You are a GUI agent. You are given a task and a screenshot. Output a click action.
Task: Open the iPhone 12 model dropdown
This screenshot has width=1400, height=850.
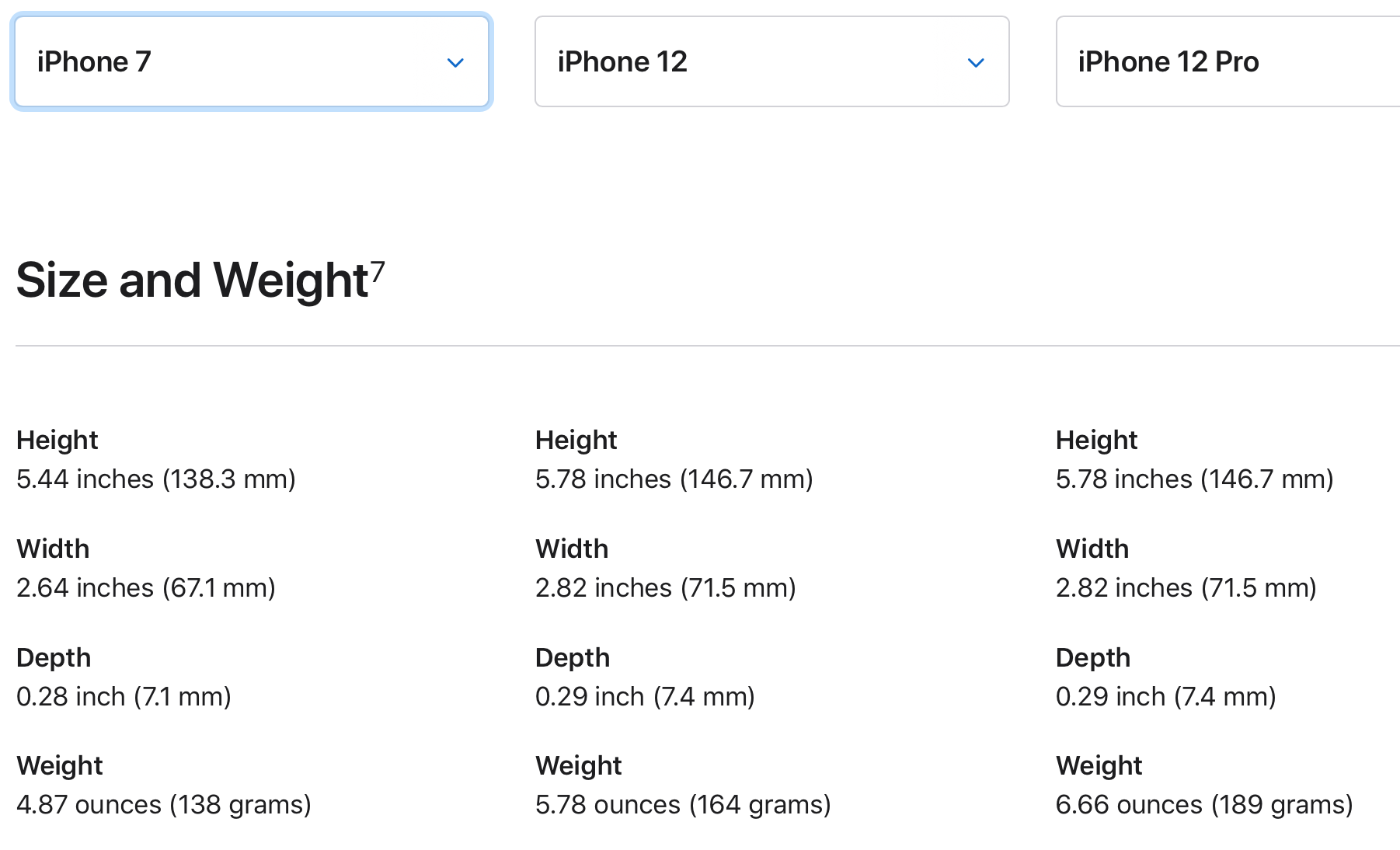tap(772, 61)
